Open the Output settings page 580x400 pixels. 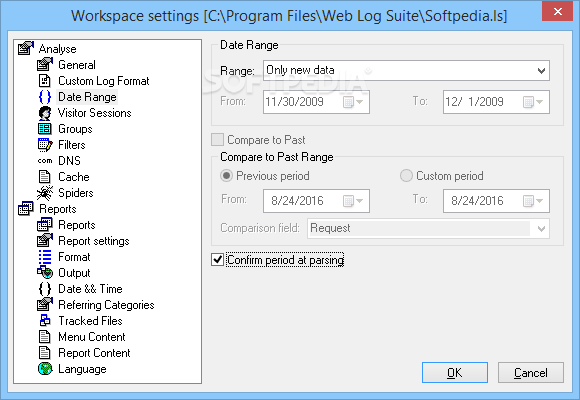74,273
